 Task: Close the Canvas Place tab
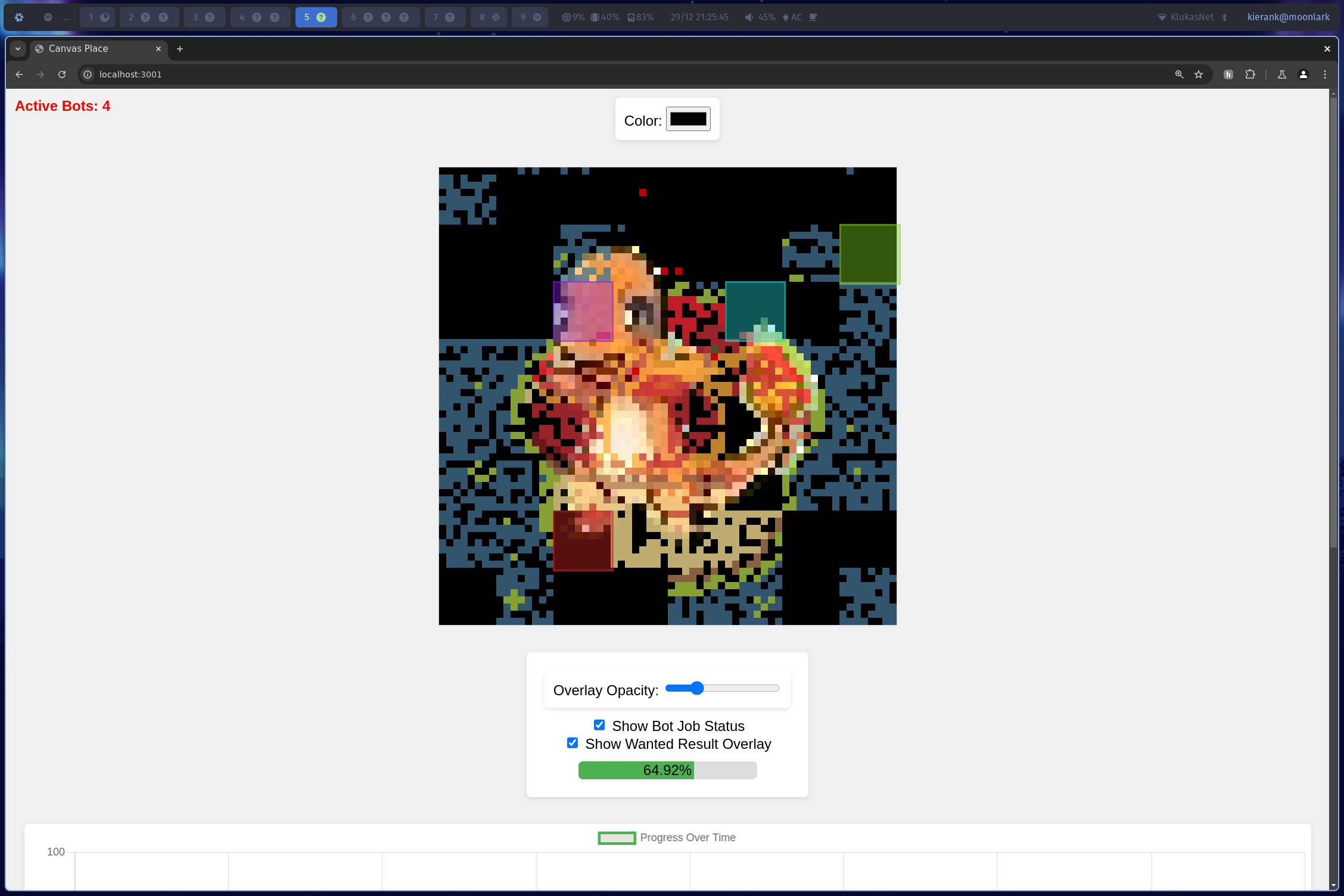[x=158, y=49]
